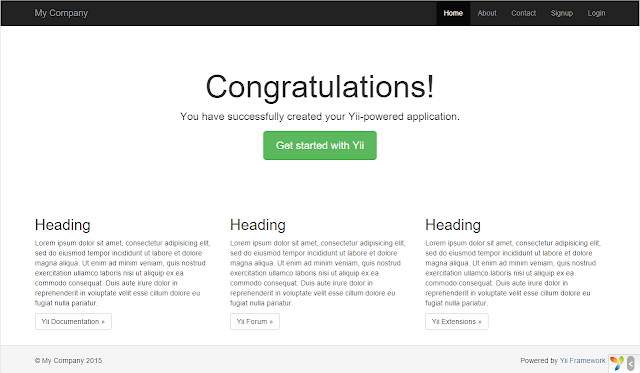Open the About page in navbar

pyautogui.click(x=487, y=13)
